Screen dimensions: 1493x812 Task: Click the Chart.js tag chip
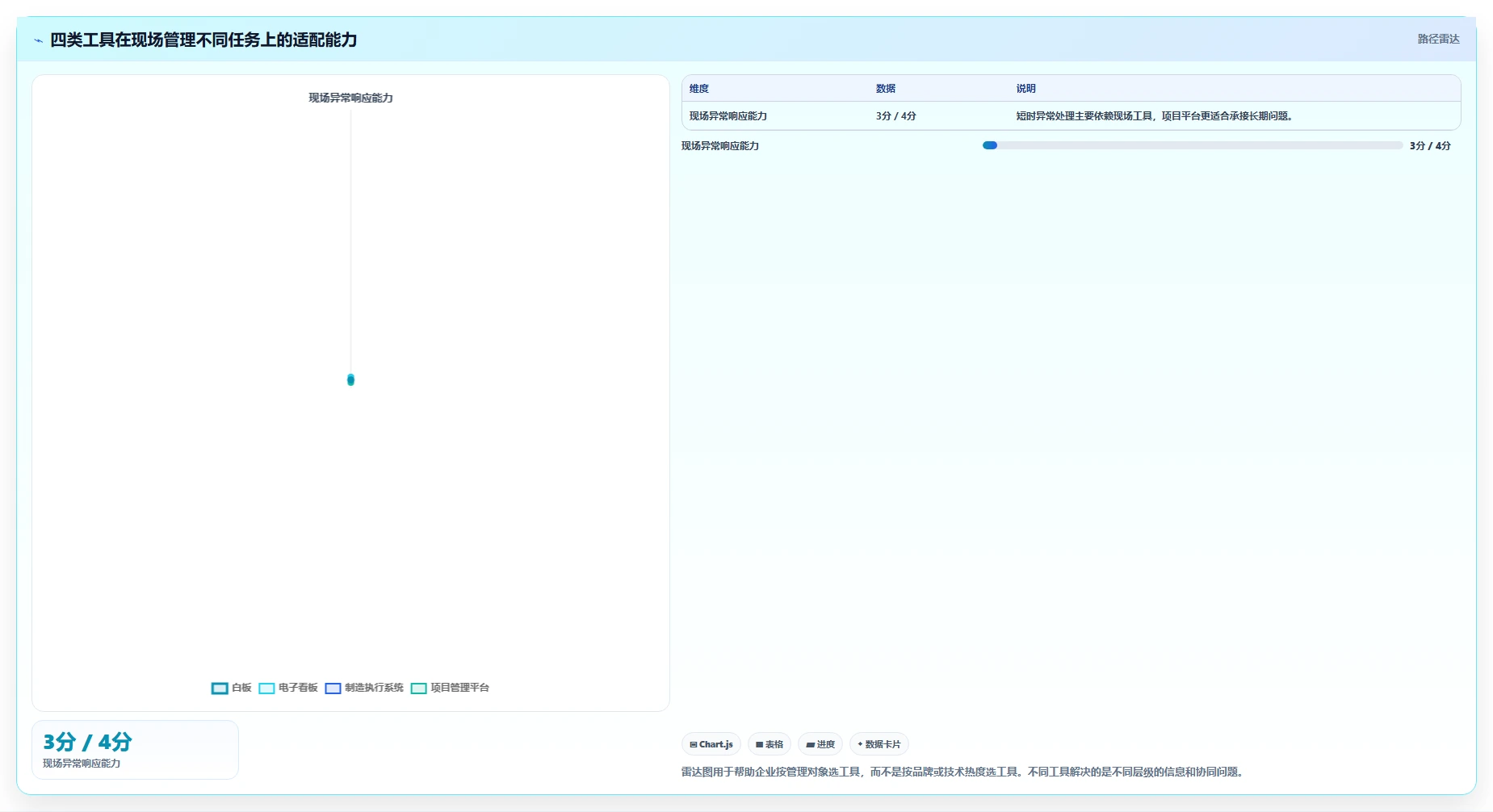tap(711, 744)
